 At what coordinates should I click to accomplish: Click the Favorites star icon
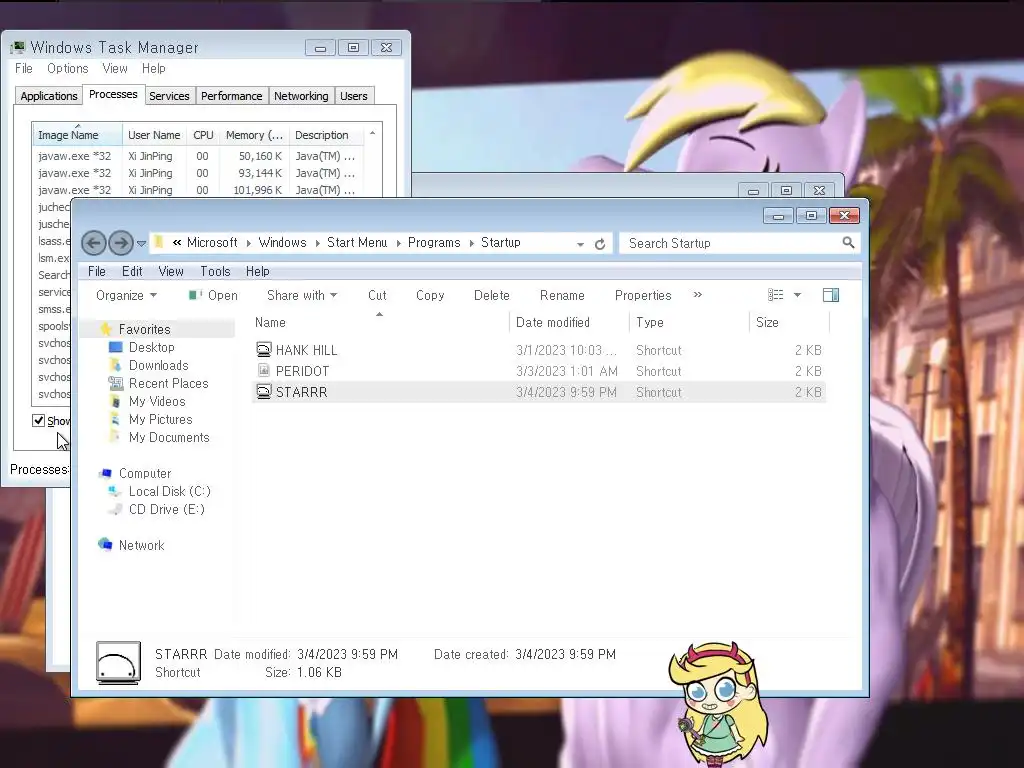pos(106,329)
